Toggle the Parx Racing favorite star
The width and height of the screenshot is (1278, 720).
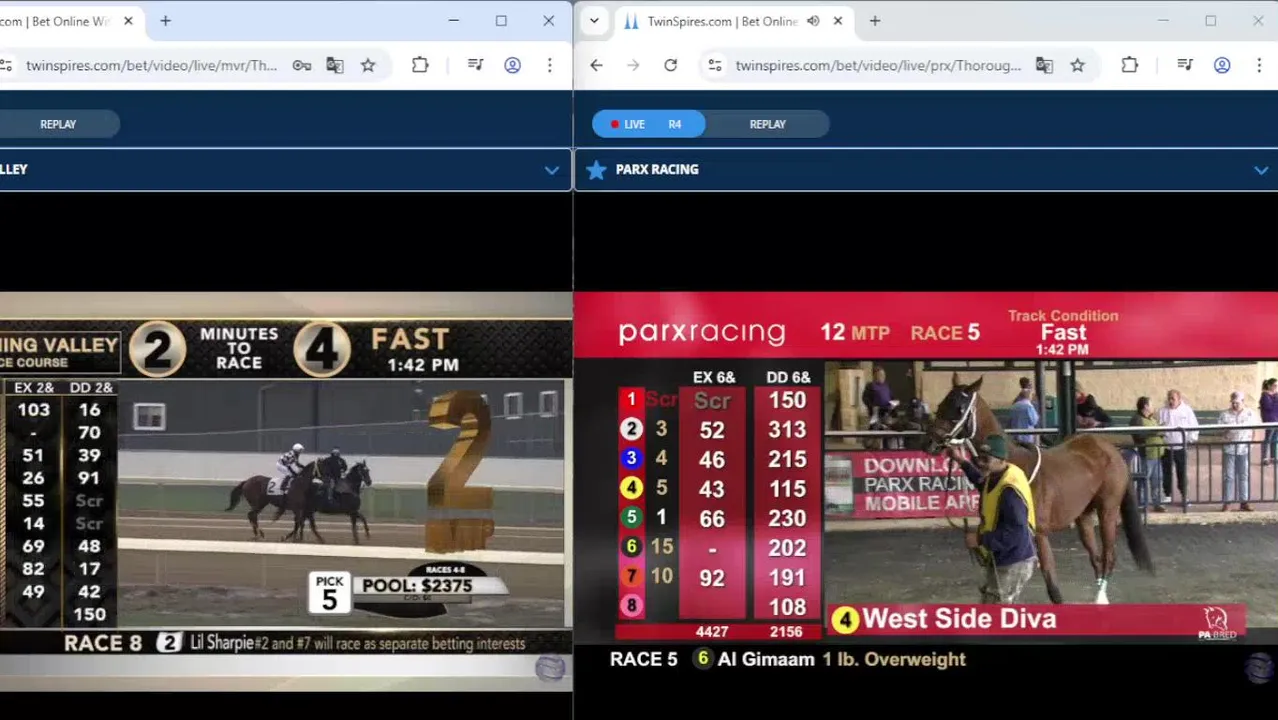596,170
